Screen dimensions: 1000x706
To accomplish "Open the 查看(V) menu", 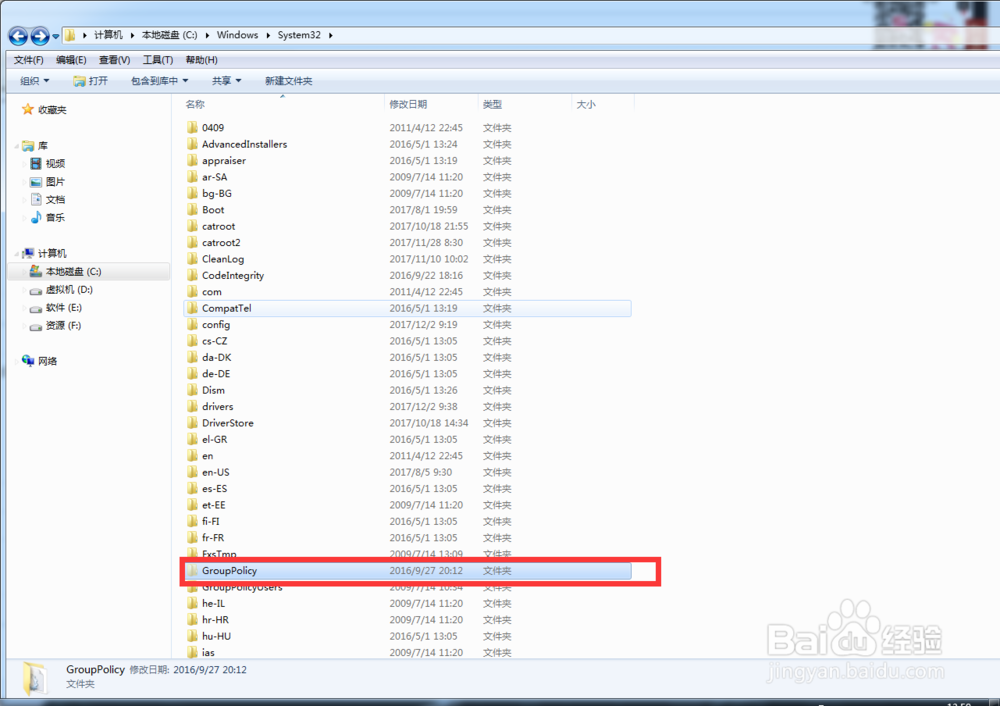I will pos(114,60).
